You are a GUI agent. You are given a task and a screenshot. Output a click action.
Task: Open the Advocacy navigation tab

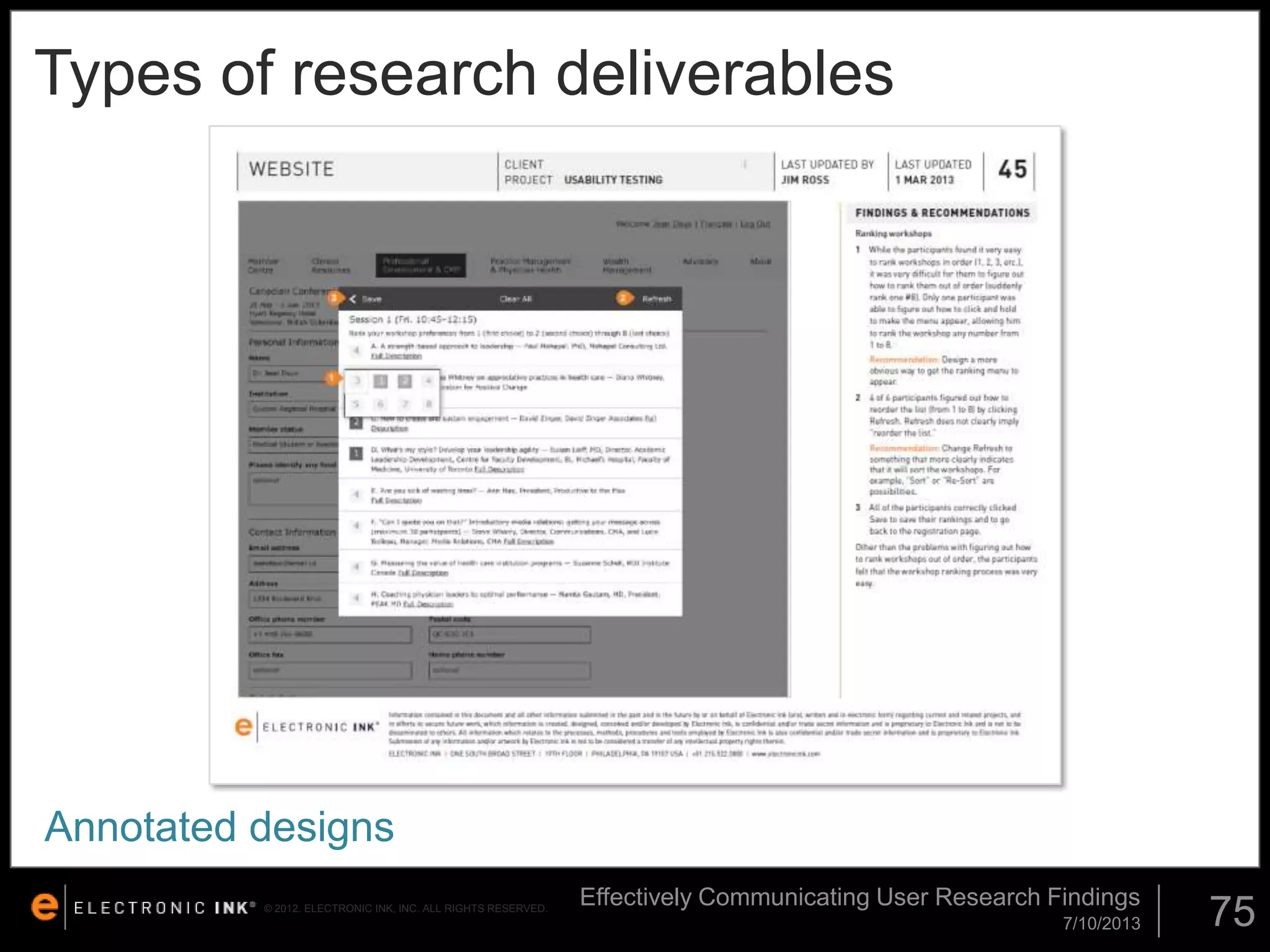pos(700,262)
